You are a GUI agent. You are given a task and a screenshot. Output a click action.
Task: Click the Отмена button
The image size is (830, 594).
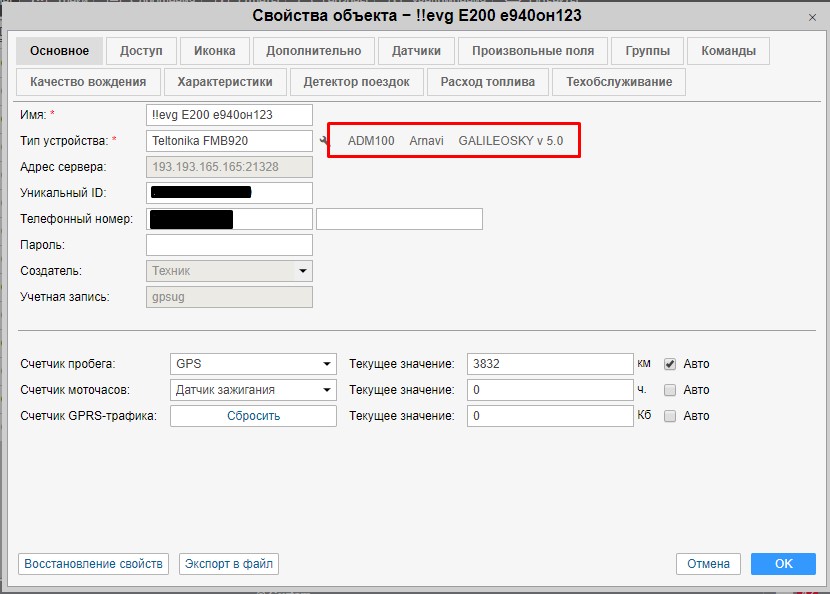tap(708, 564)
